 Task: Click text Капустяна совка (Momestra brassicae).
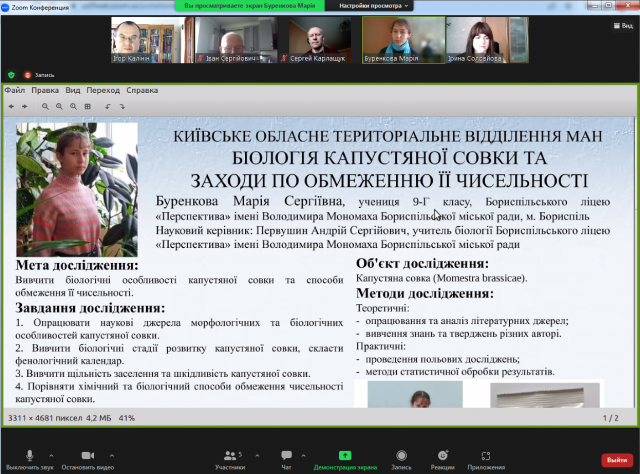442,278
